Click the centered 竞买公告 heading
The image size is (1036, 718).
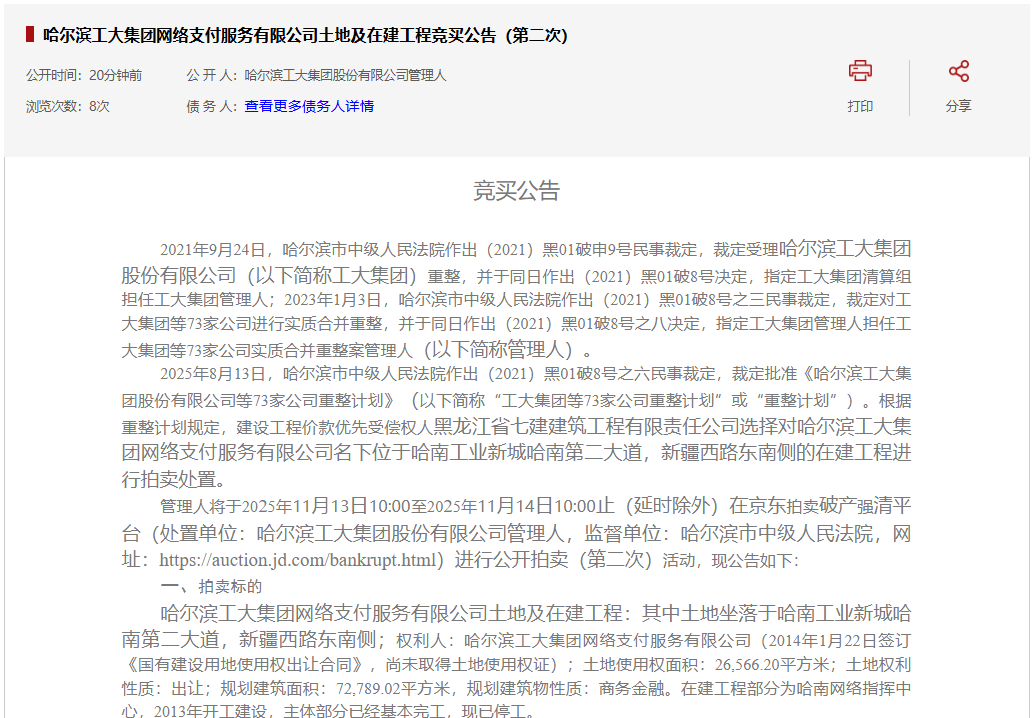pyautogui.click(x=517, y=191)
